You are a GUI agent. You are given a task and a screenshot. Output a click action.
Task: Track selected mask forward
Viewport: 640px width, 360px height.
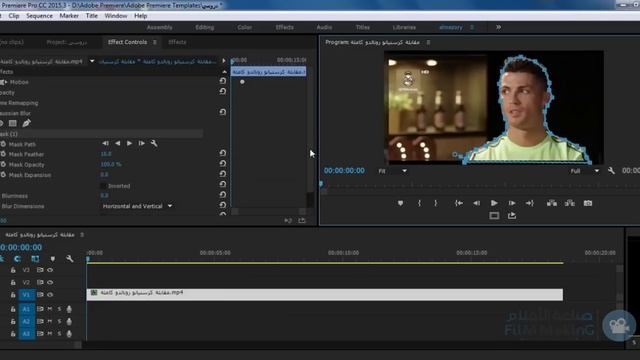click(x=129, y=143)
